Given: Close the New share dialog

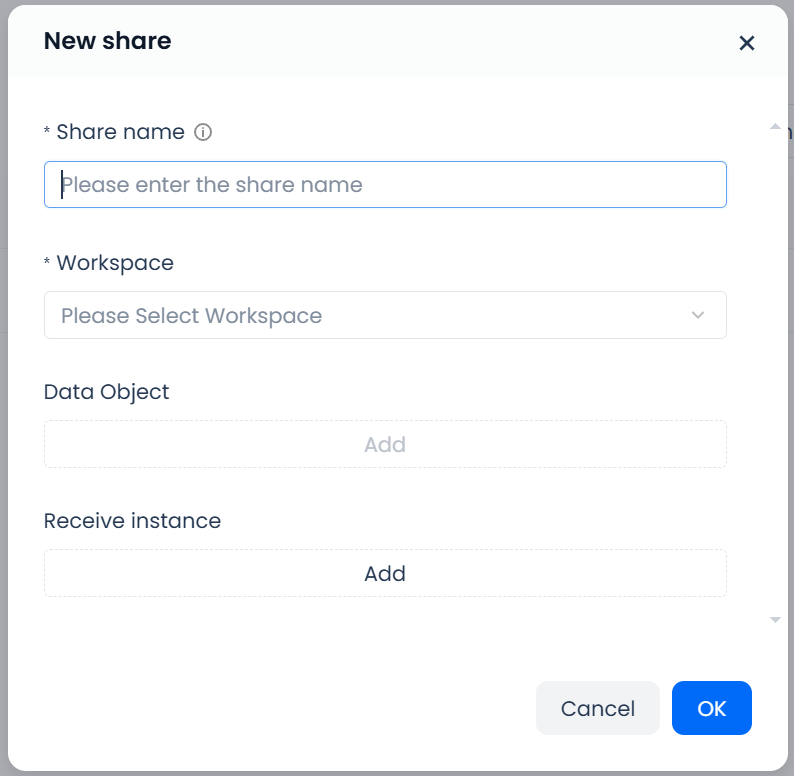Looking at the screenshot, I should (746, 43).
